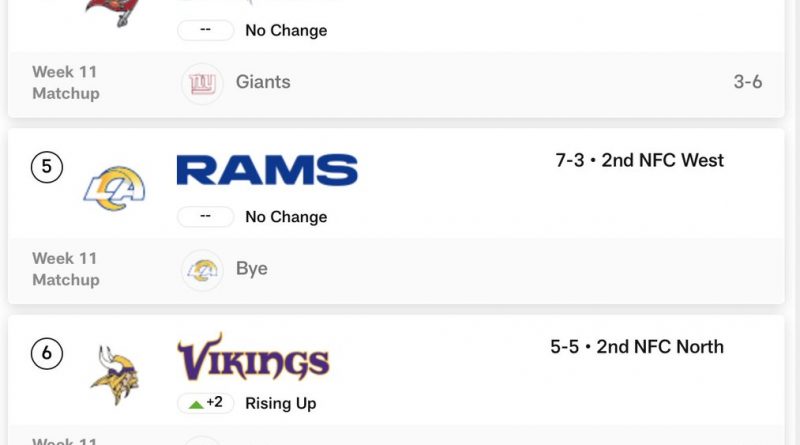800x445 pixels.
Task: Click the Buccaneers No Change indicator pill
Action: [x=206, y=30]
